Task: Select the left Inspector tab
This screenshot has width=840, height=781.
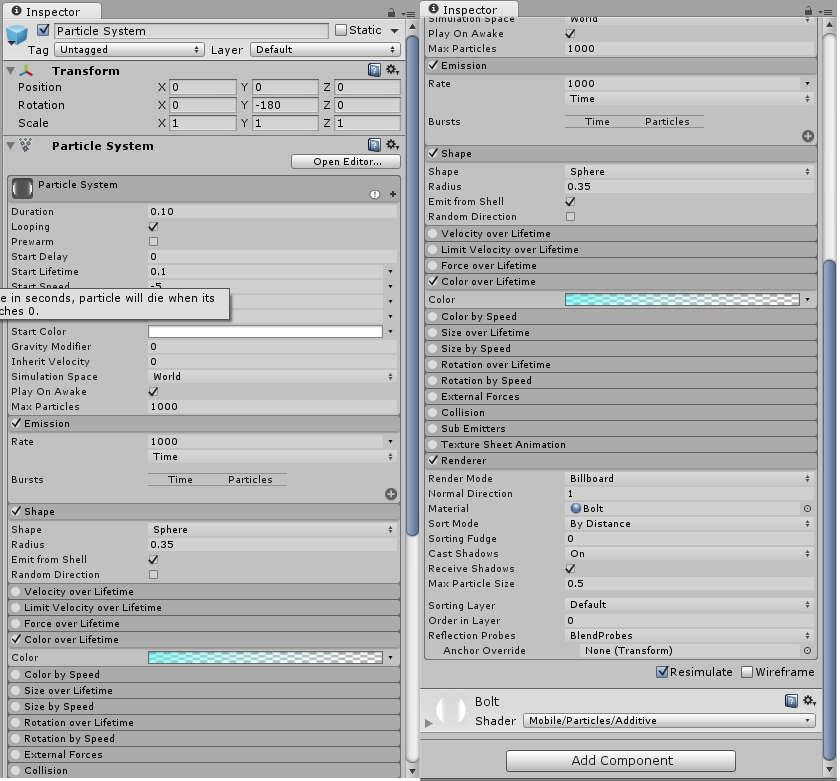Action: (52, 11)
